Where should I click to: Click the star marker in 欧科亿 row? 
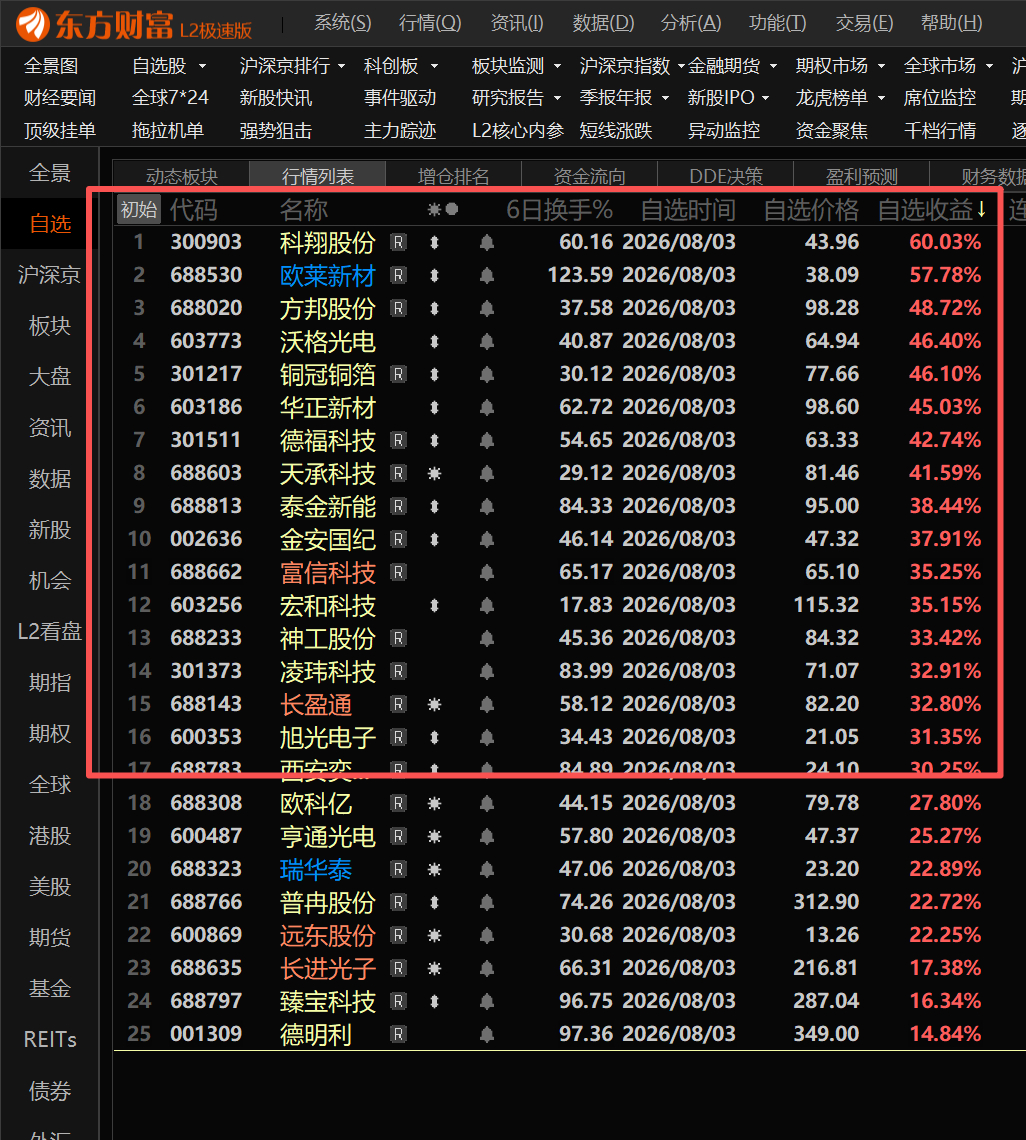click(434, 804)
